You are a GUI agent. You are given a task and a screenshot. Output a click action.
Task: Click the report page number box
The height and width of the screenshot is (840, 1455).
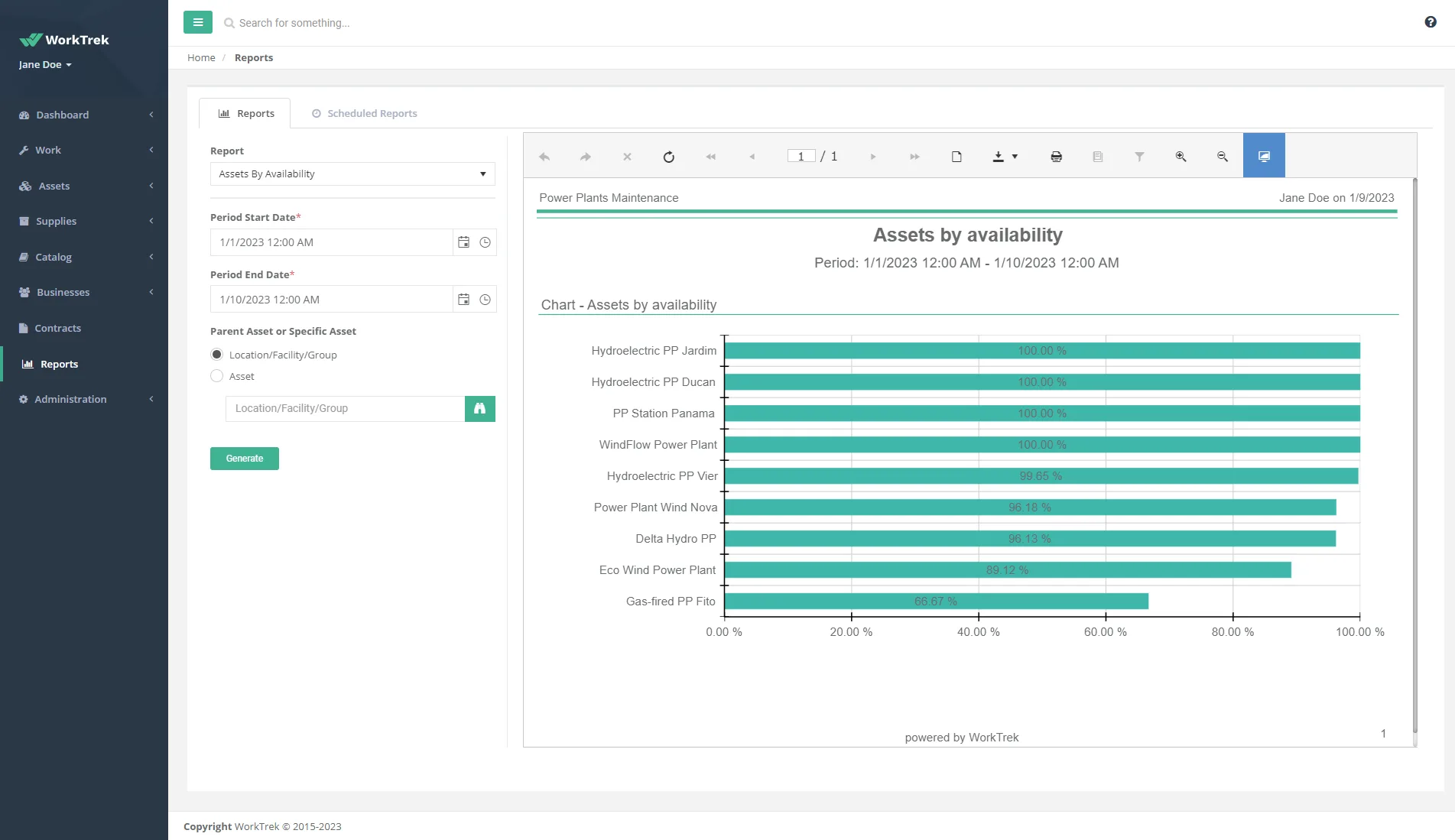coord(801,156)
